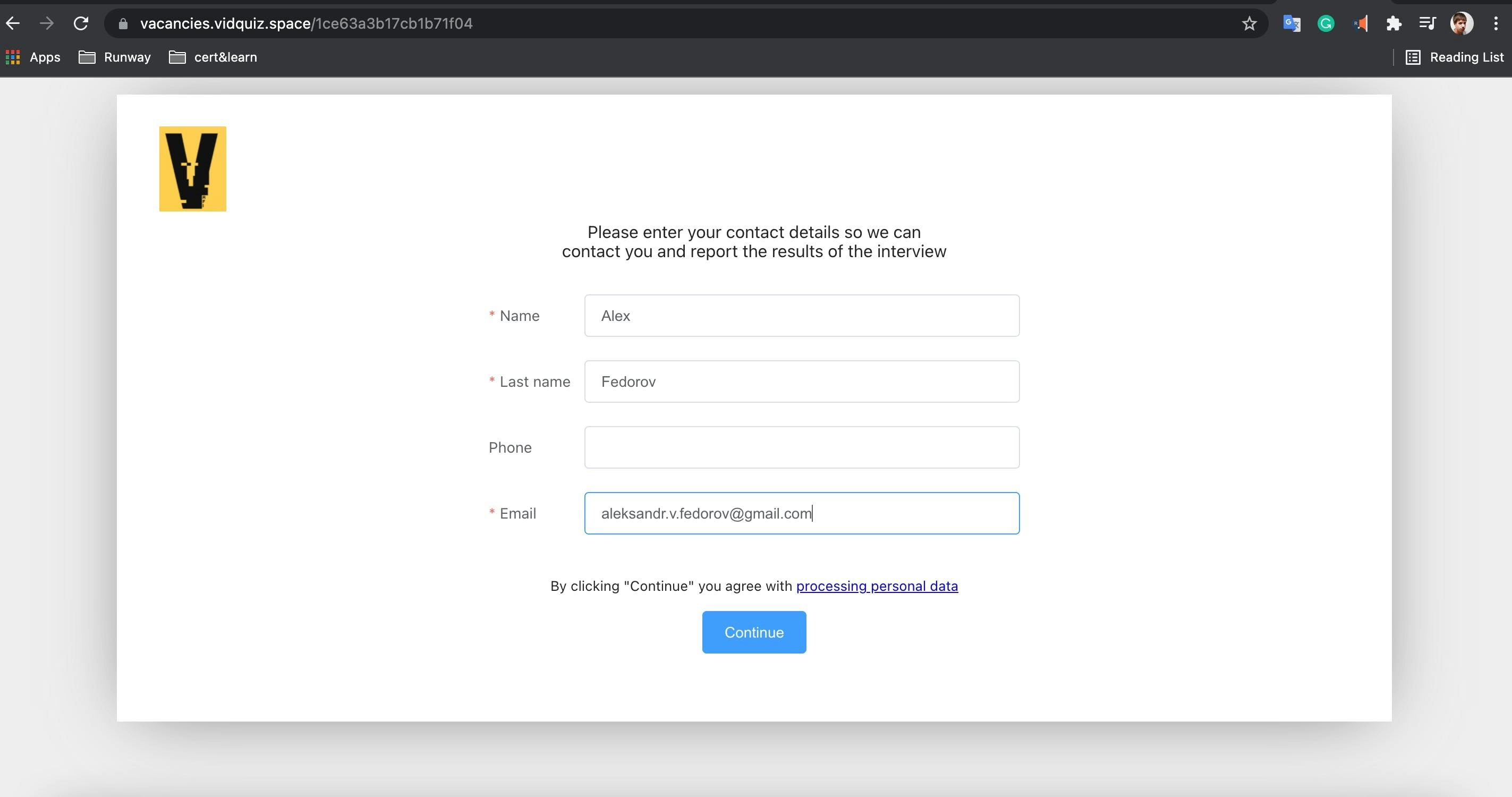Open the cert&learn bookmarks folder
1512x797 pixels.
(213, 57)
